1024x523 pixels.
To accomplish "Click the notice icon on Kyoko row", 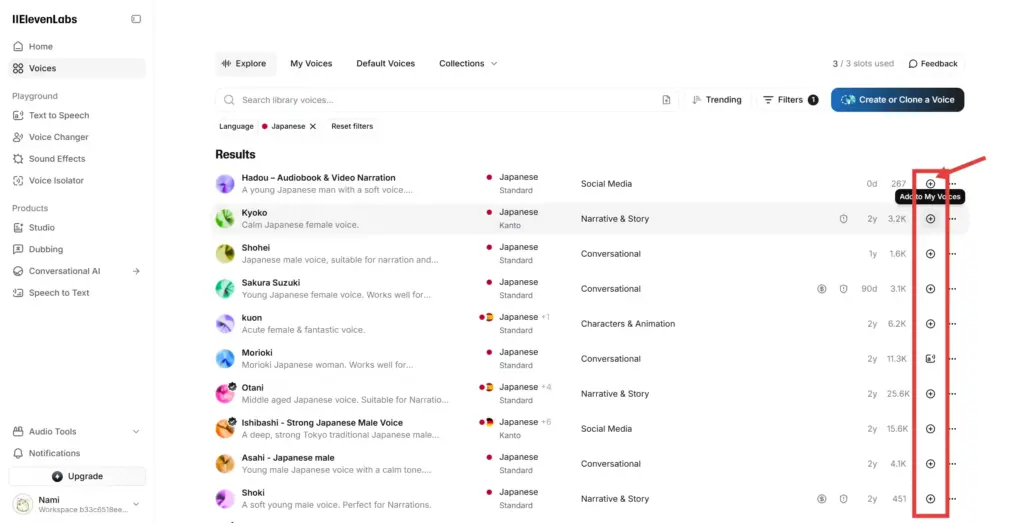I will click(843, 219).
